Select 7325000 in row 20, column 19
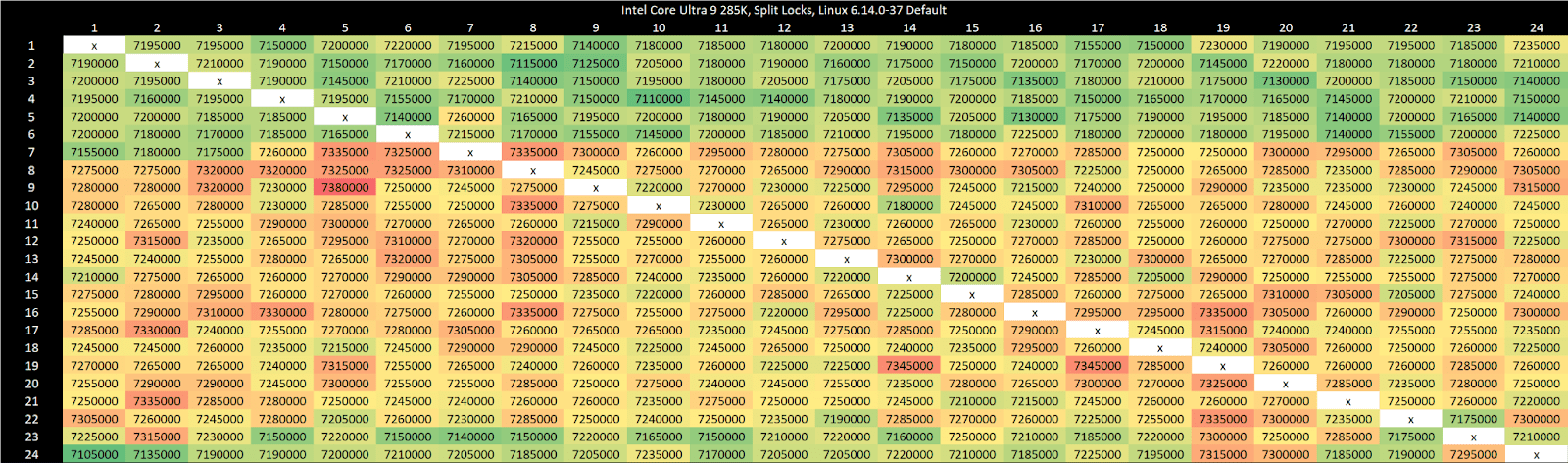The height and width of the screenshot is (463, 1568). 1223,384
